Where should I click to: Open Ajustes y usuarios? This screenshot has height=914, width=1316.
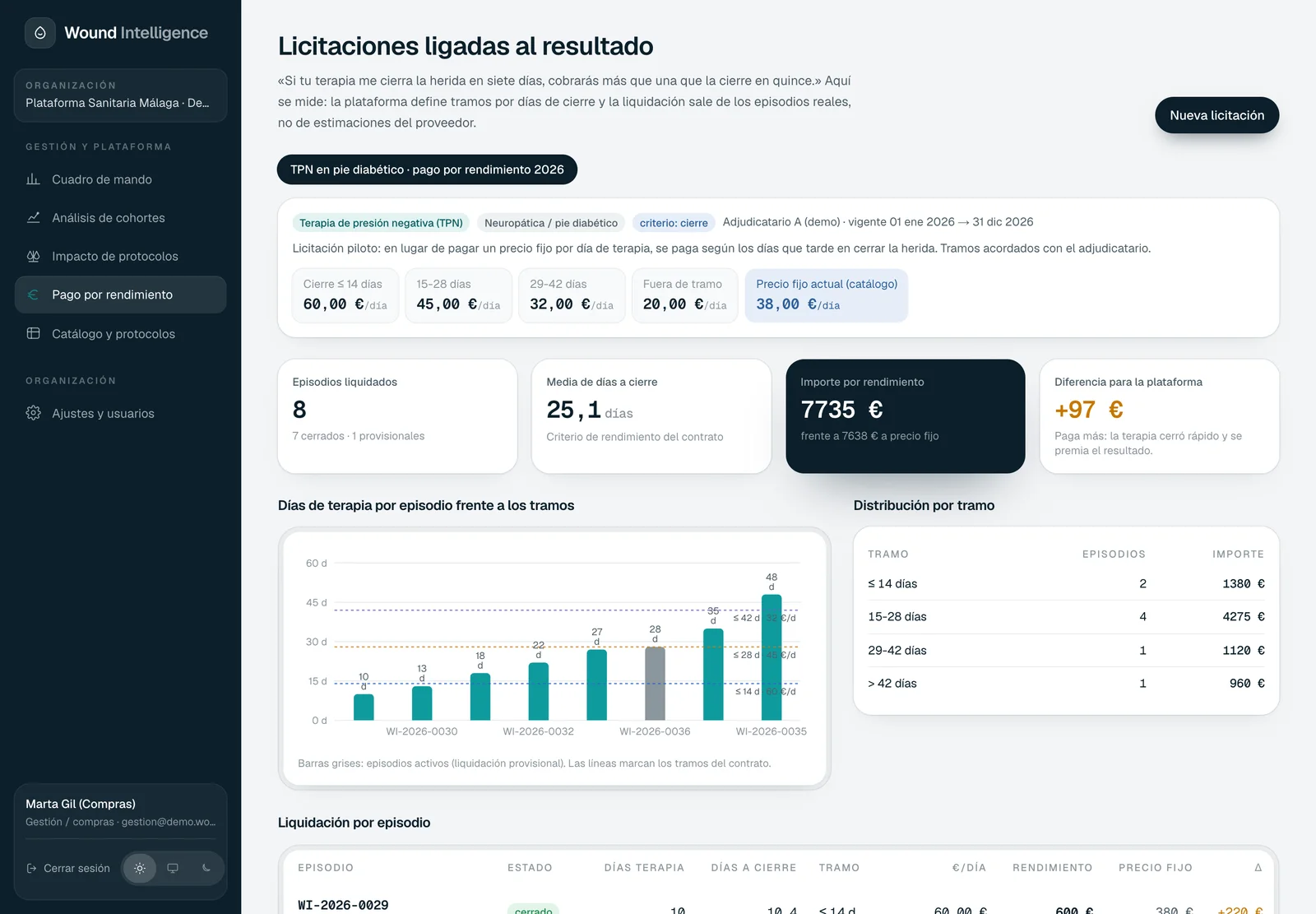coord(120,413)
